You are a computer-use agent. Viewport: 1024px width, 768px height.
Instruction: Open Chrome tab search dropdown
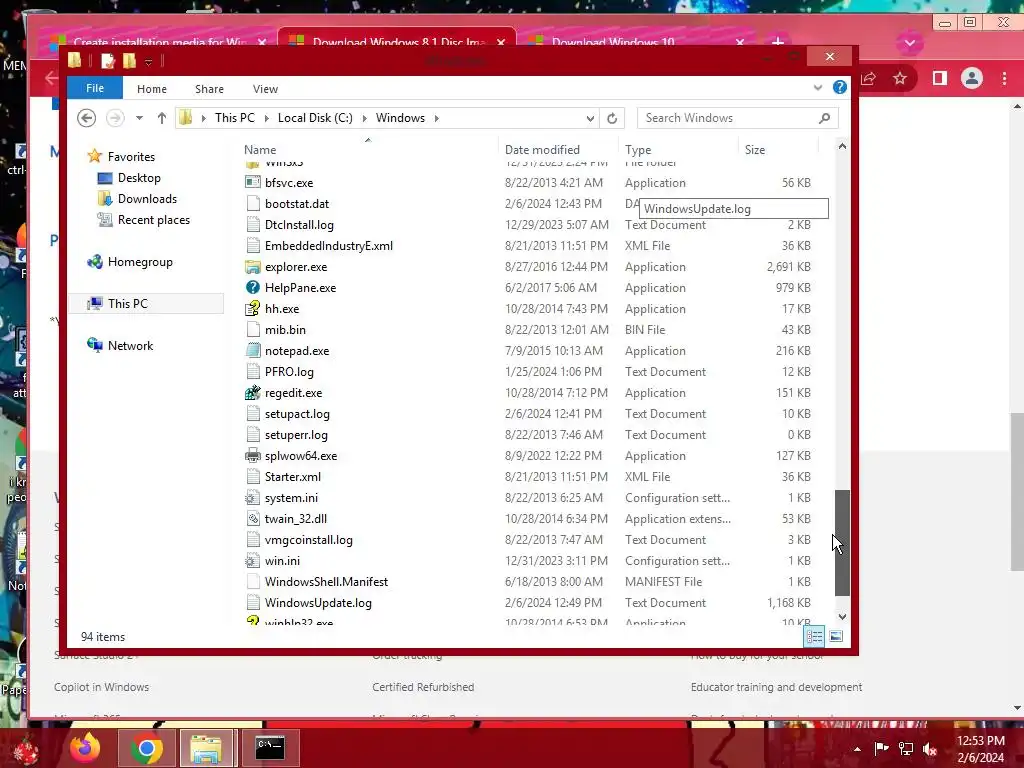pos(910,44)
